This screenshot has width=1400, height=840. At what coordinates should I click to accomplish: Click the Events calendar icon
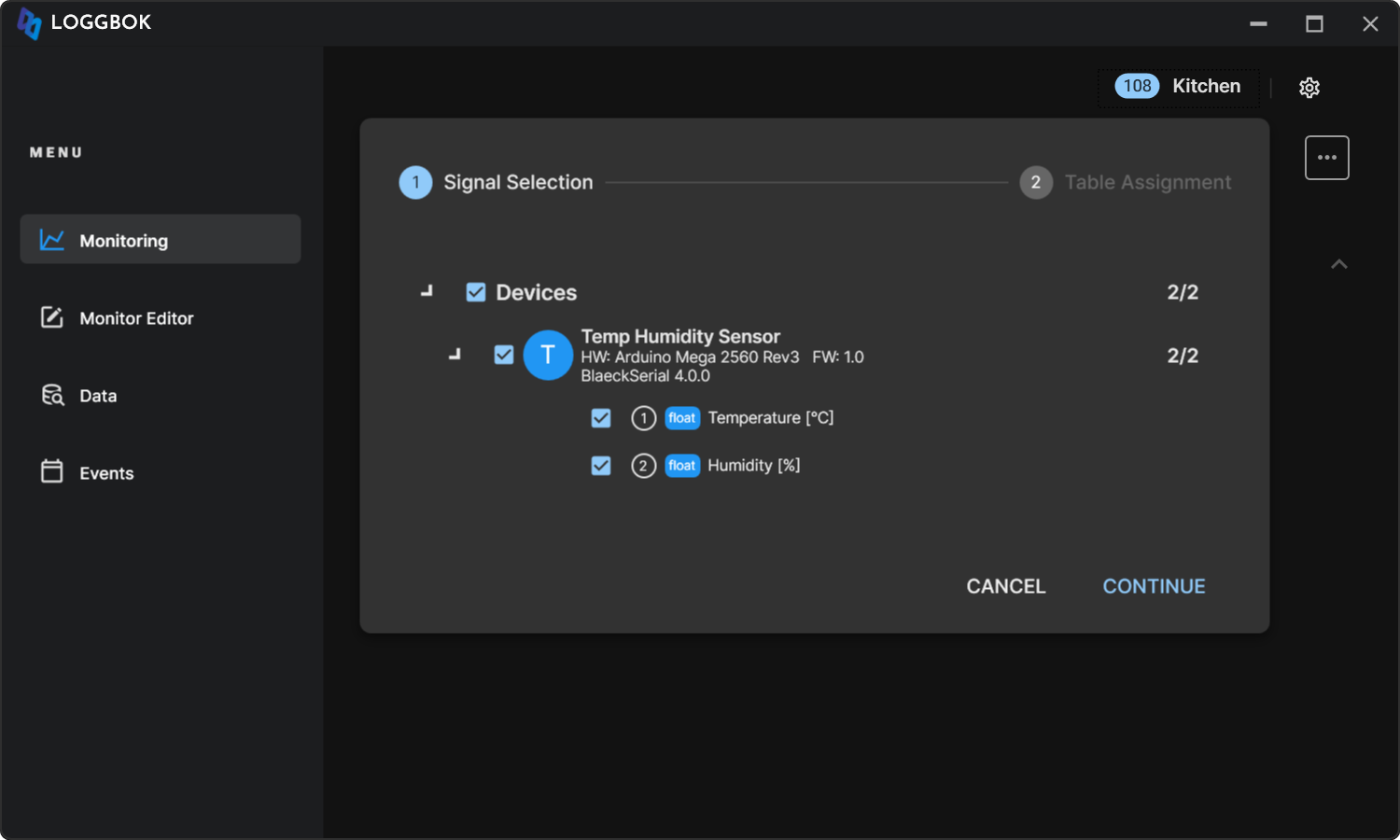pos(52,471)
